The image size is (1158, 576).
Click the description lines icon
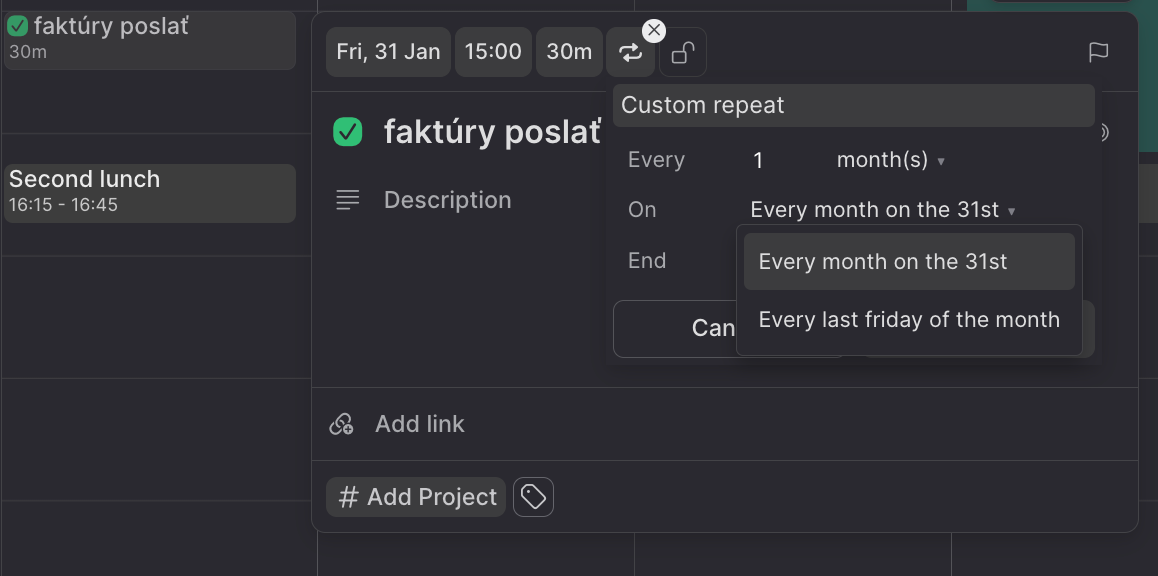348,200
